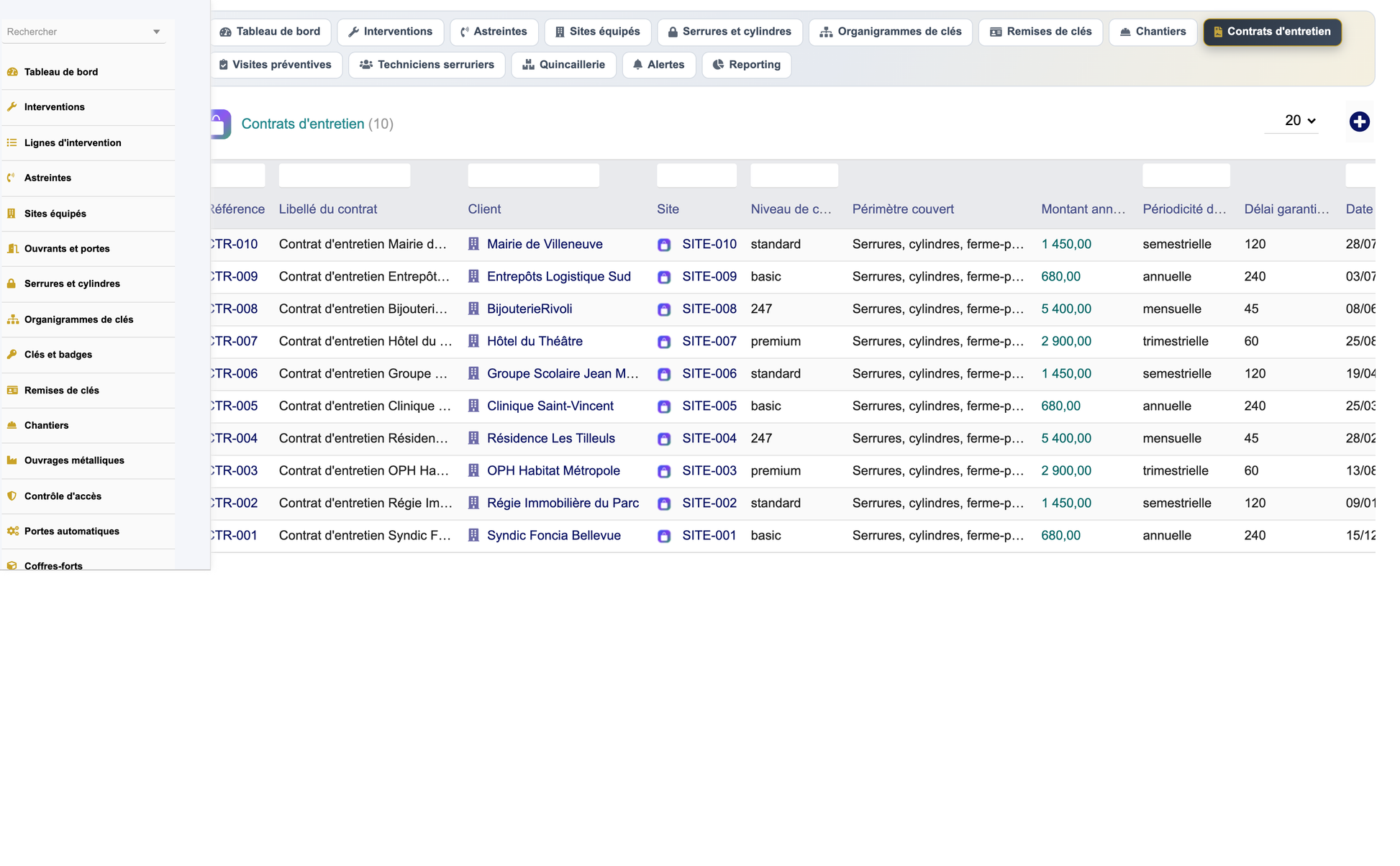Sort by Périmètre couvert column header
Screen dimensions: 1400x866
pos(903,209)
